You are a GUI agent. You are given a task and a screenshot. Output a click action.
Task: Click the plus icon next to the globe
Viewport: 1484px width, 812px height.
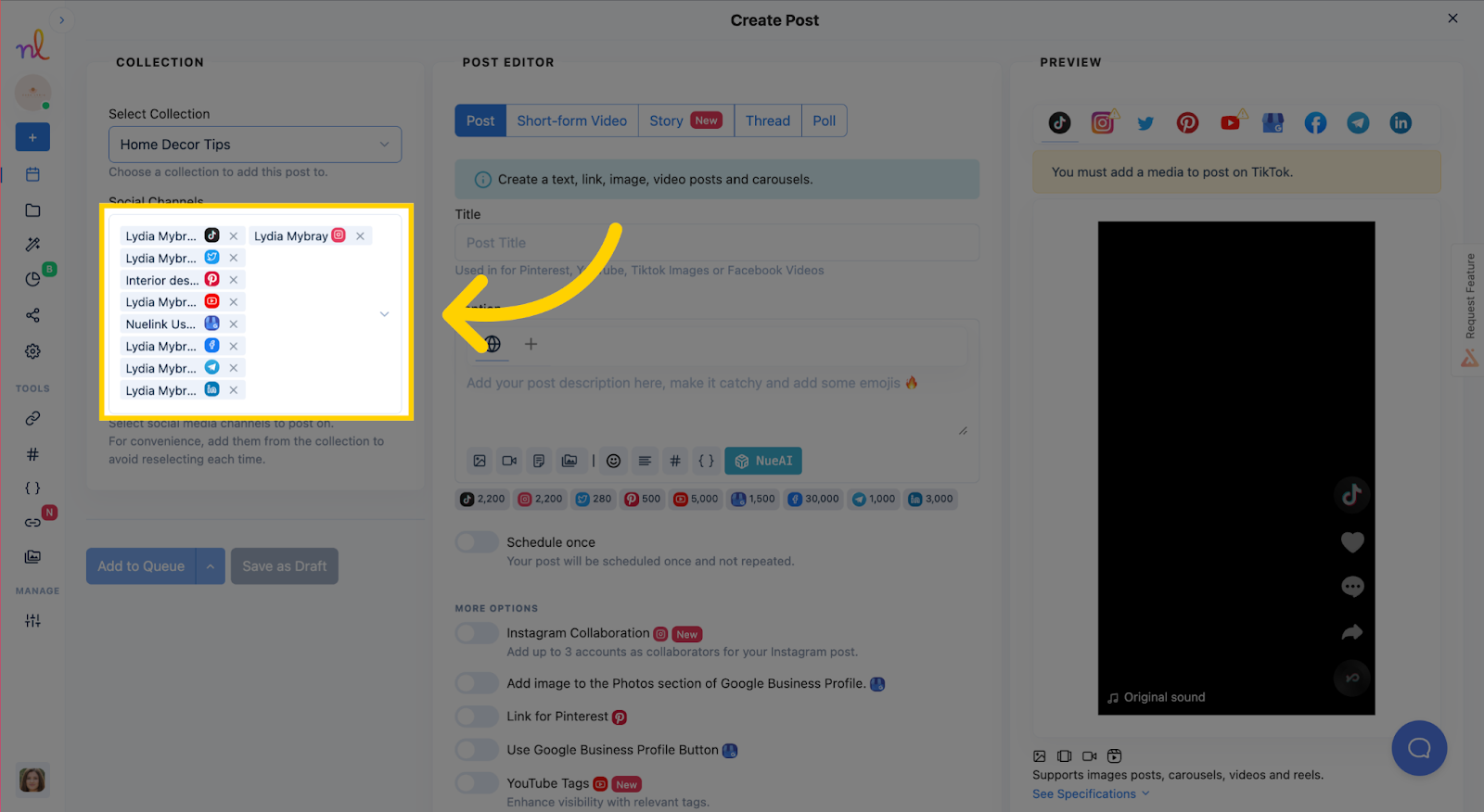pos(531,344)
